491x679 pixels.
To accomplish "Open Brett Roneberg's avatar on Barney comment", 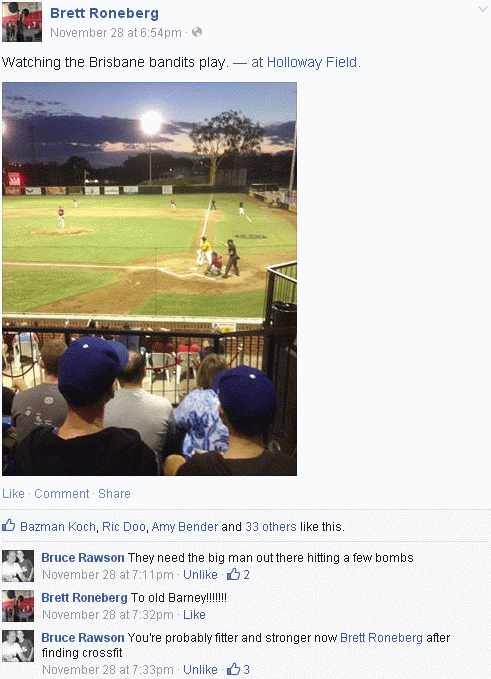I will [18, 605].
